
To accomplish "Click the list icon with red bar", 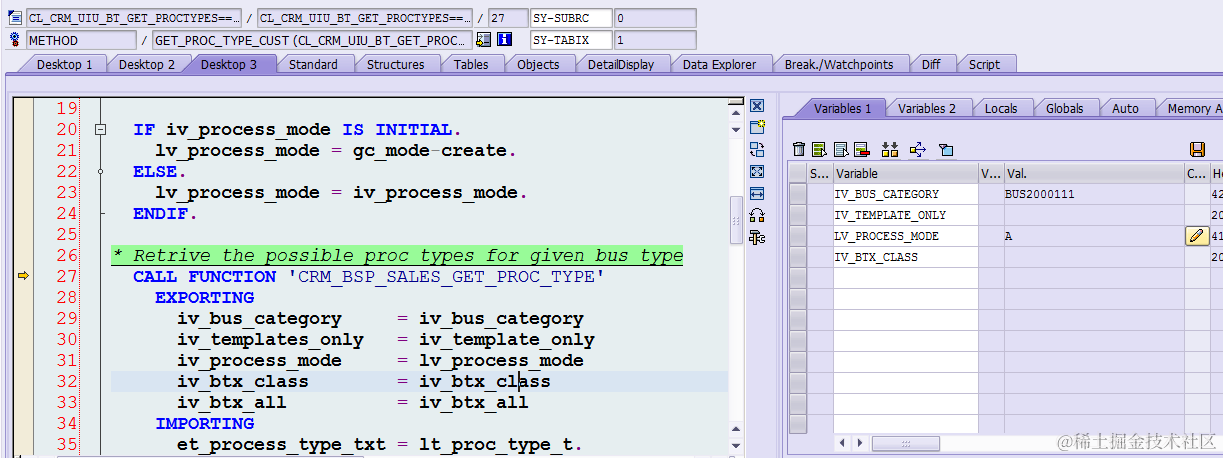I will [x=861, y=149].
